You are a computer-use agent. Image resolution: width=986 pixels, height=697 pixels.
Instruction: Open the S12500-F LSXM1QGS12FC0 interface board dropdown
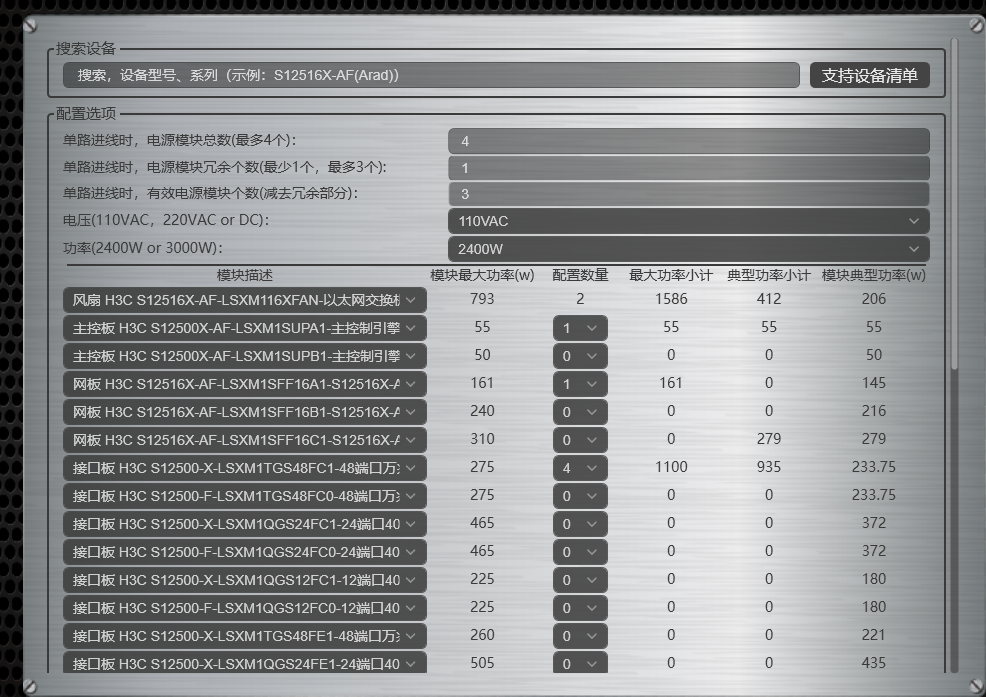click(x=245, y=608)
